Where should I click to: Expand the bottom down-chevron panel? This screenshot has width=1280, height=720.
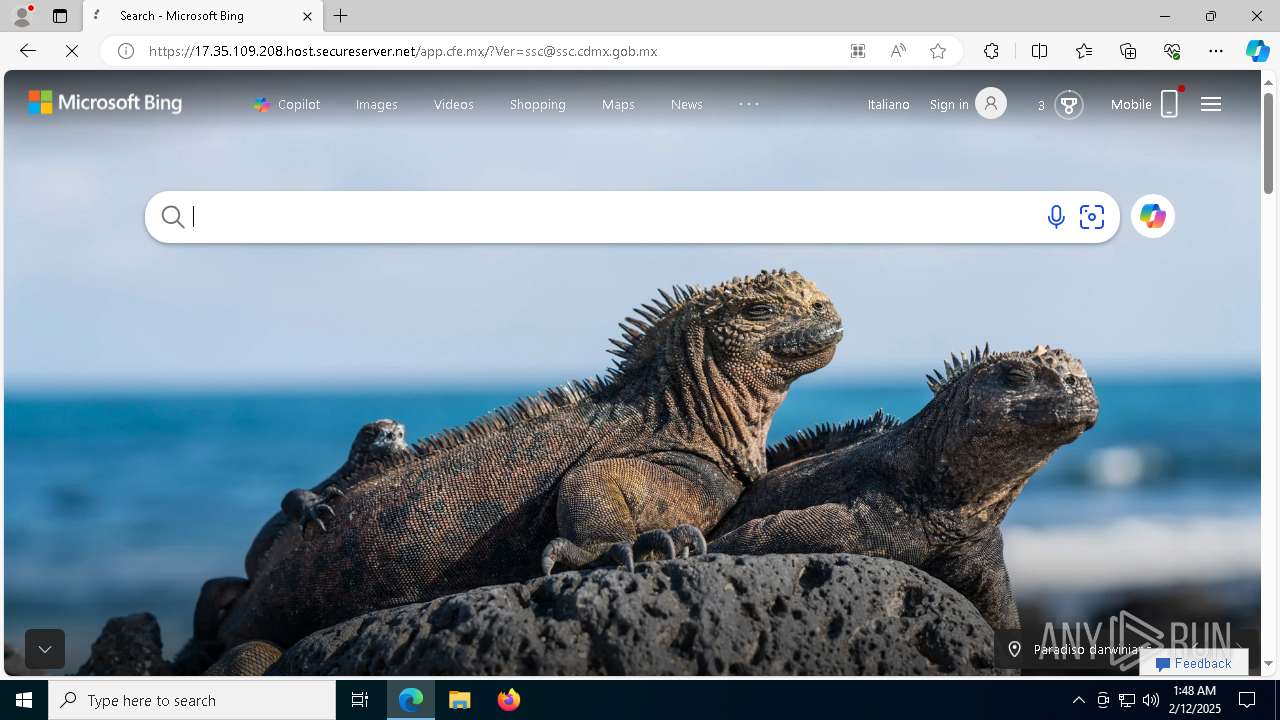click(x=45, y=649)
